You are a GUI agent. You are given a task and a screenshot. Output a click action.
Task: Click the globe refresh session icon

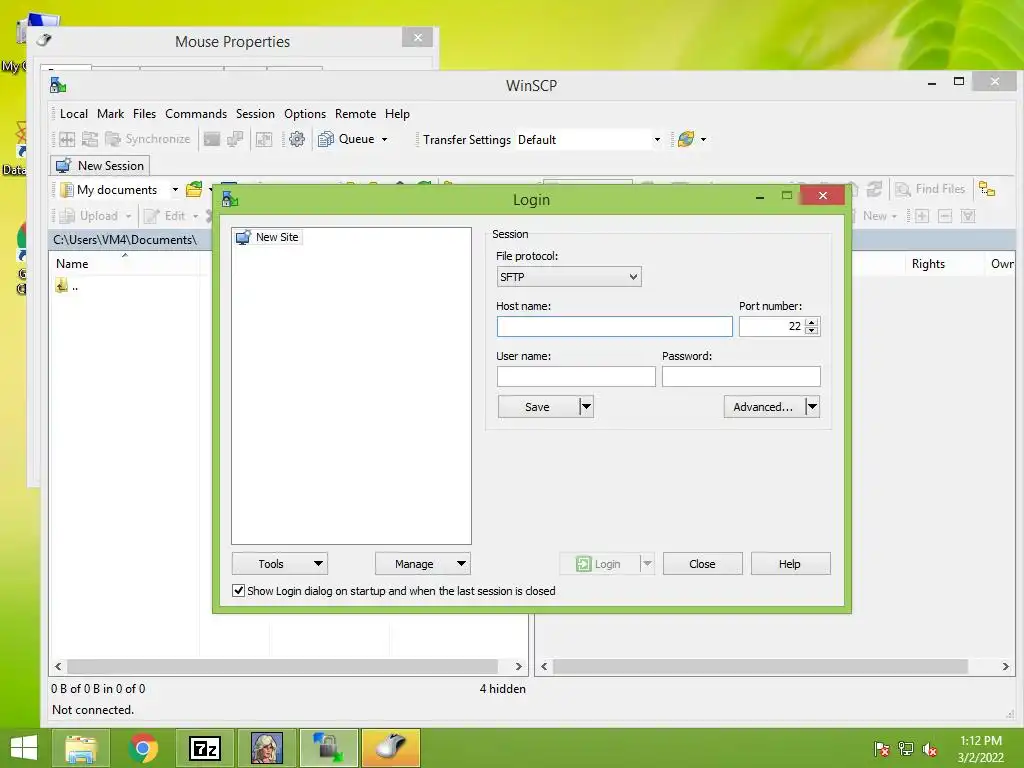click(686, 139)
